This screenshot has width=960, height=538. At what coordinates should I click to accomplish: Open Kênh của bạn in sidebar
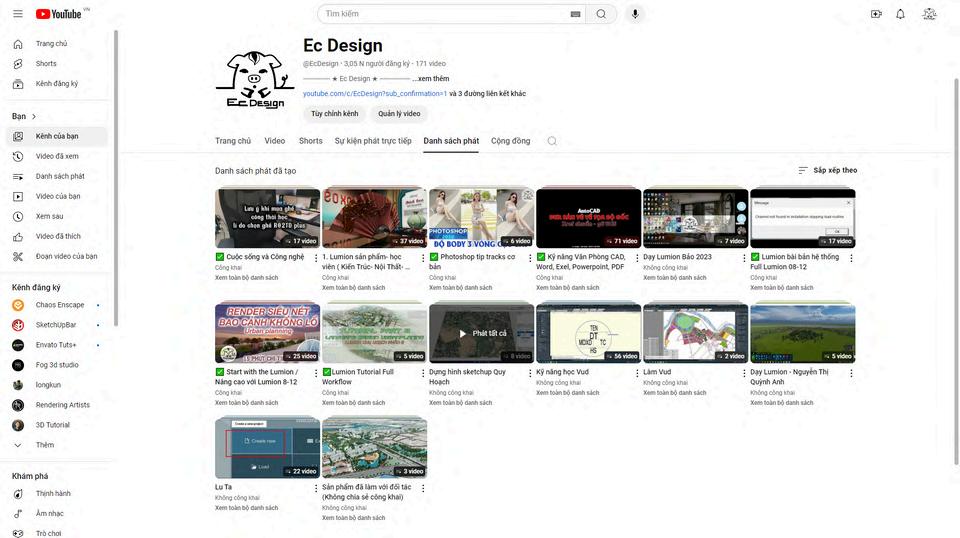[57, 136]
